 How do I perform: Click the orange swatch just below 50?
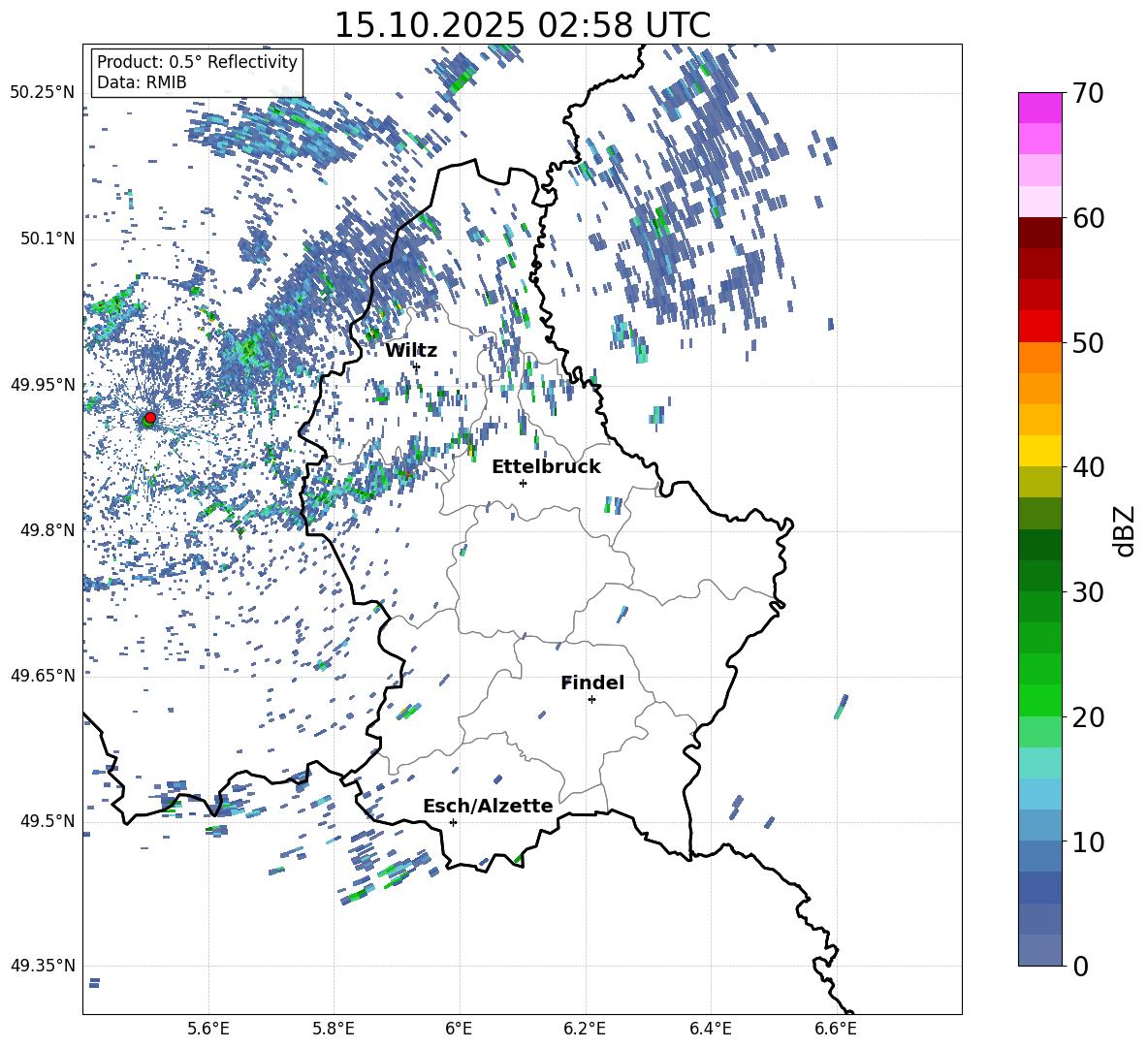click(1040, 358)
